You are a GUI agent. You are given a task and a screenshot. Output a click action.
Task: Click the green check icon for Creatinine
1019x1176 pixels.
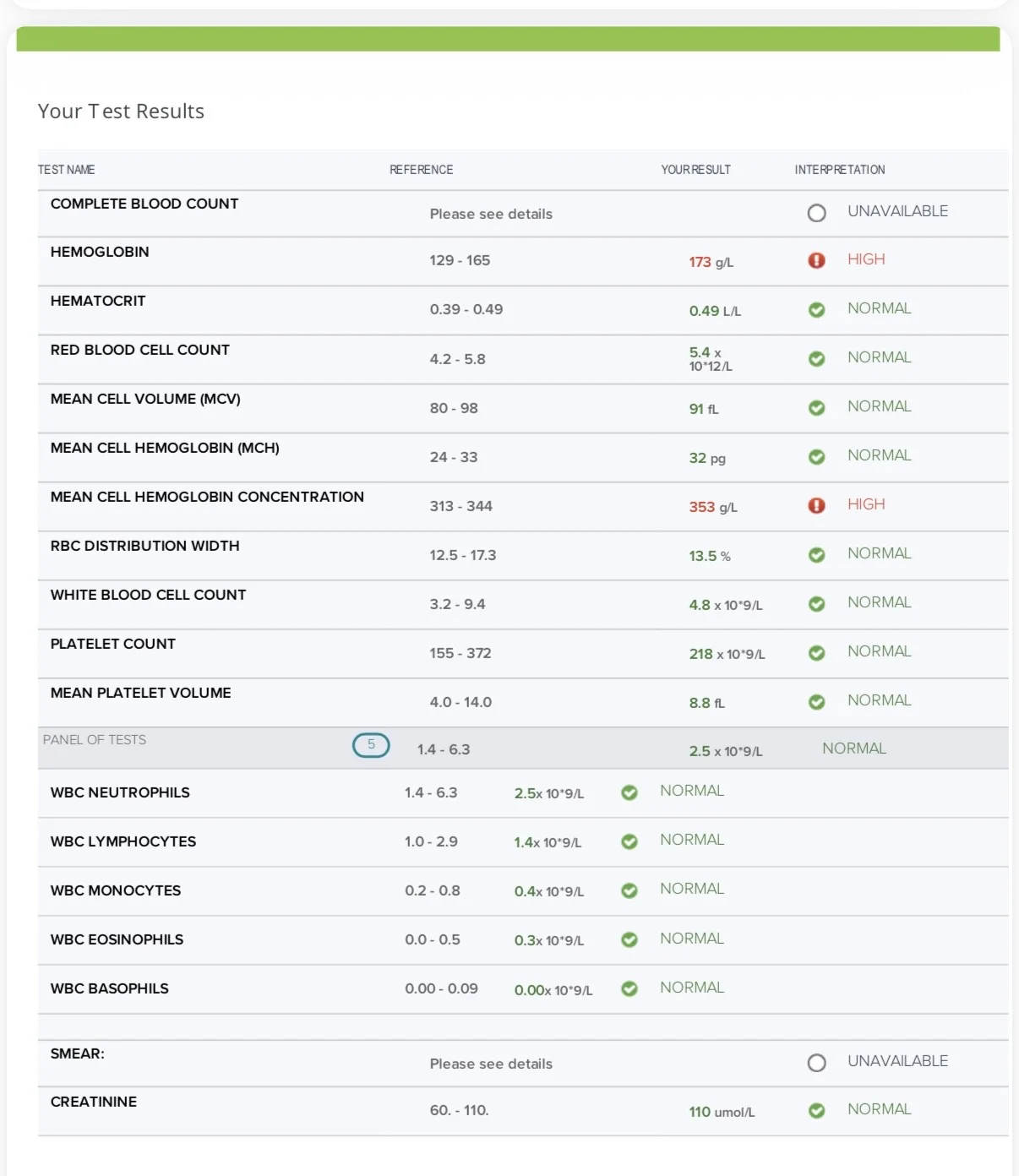(816, 1111)
